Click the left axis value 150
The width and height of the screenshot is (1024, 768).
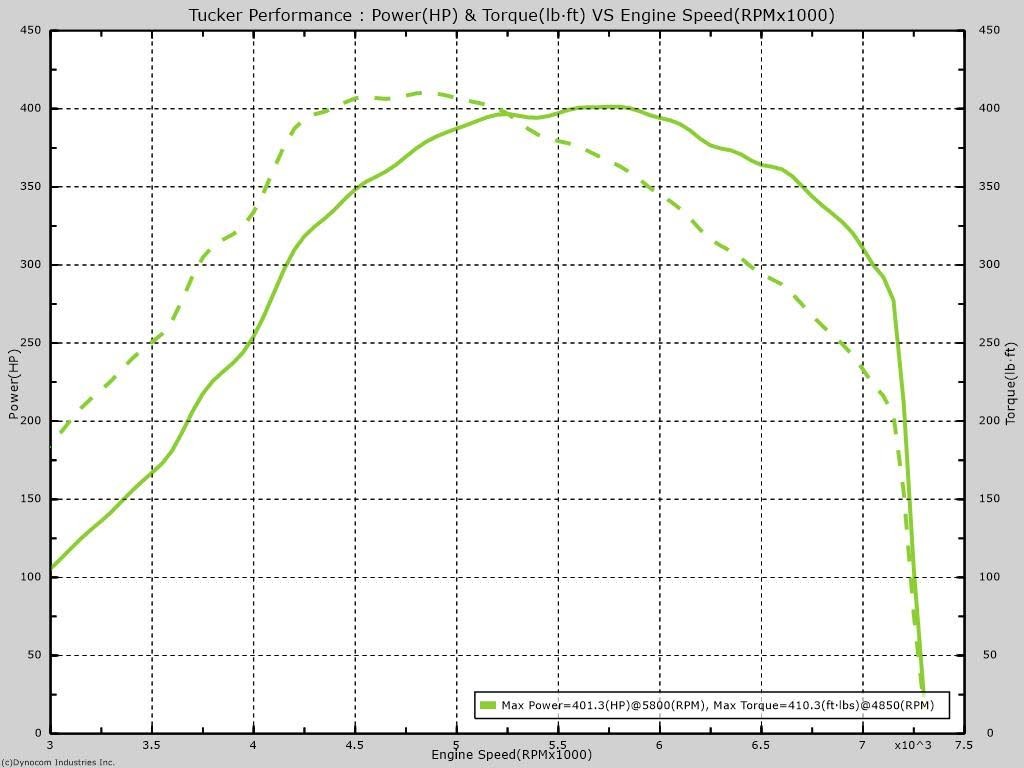point(30,499)
